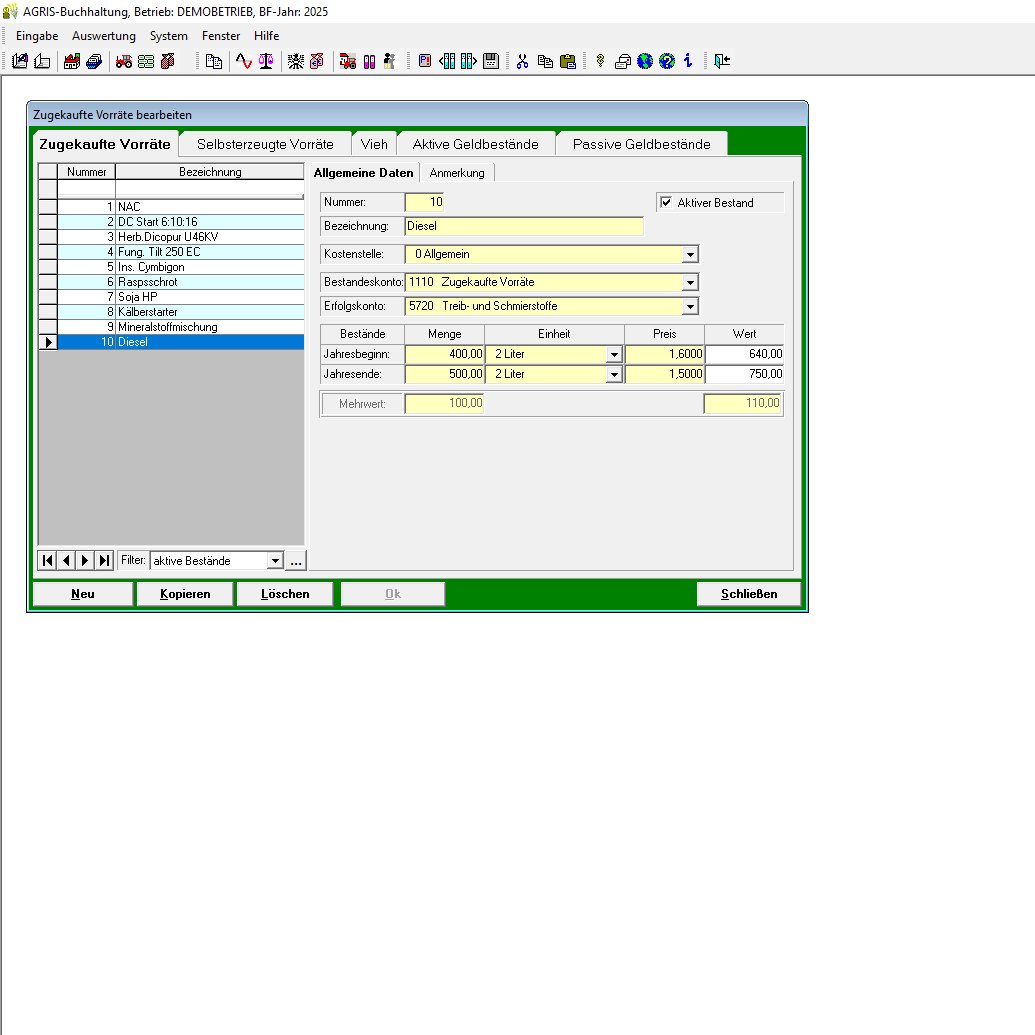Click the red wave curve icon

click(243, 61)
